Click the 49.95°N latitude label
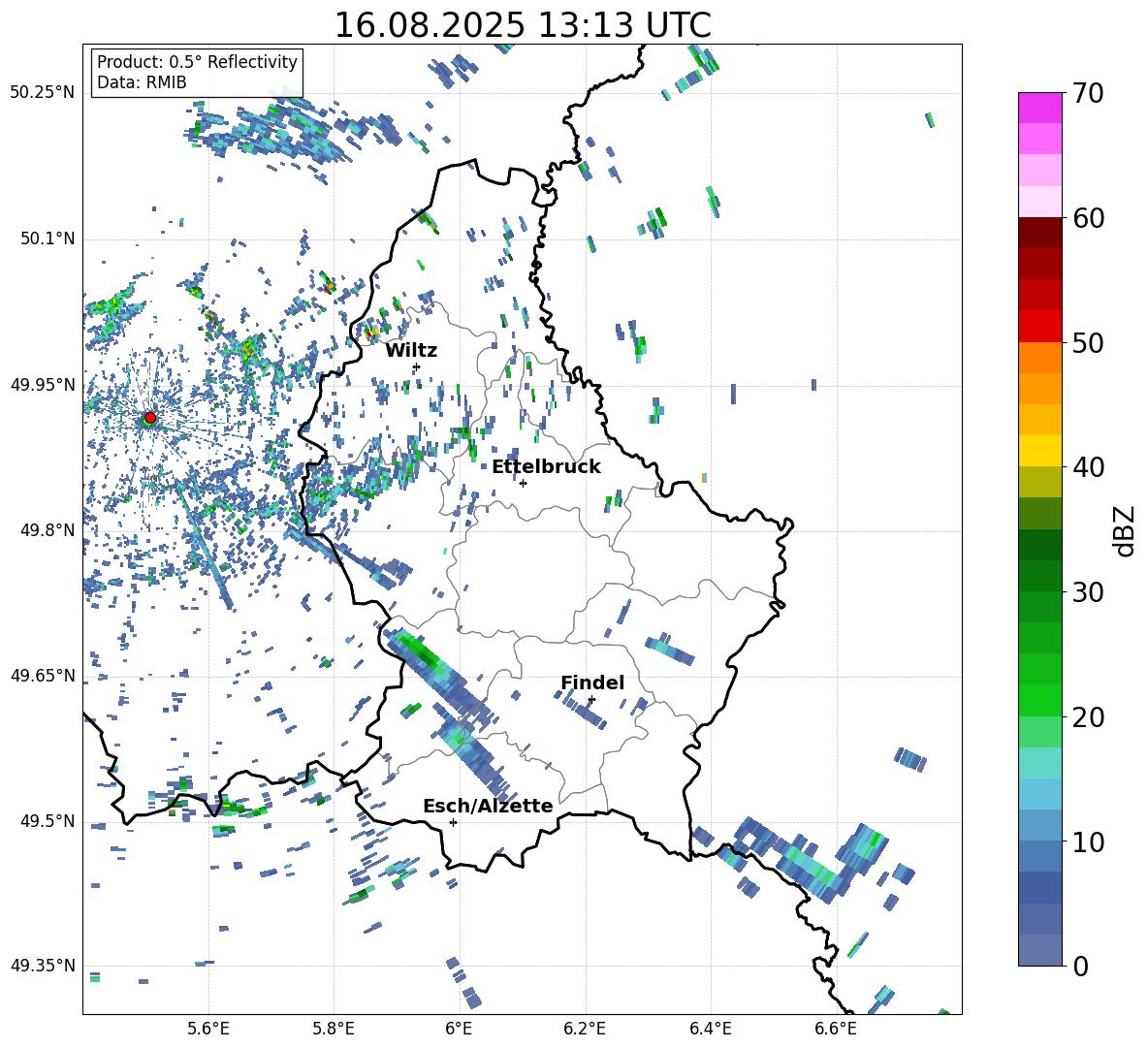The image size is (1148, 1048). (43, 385)
